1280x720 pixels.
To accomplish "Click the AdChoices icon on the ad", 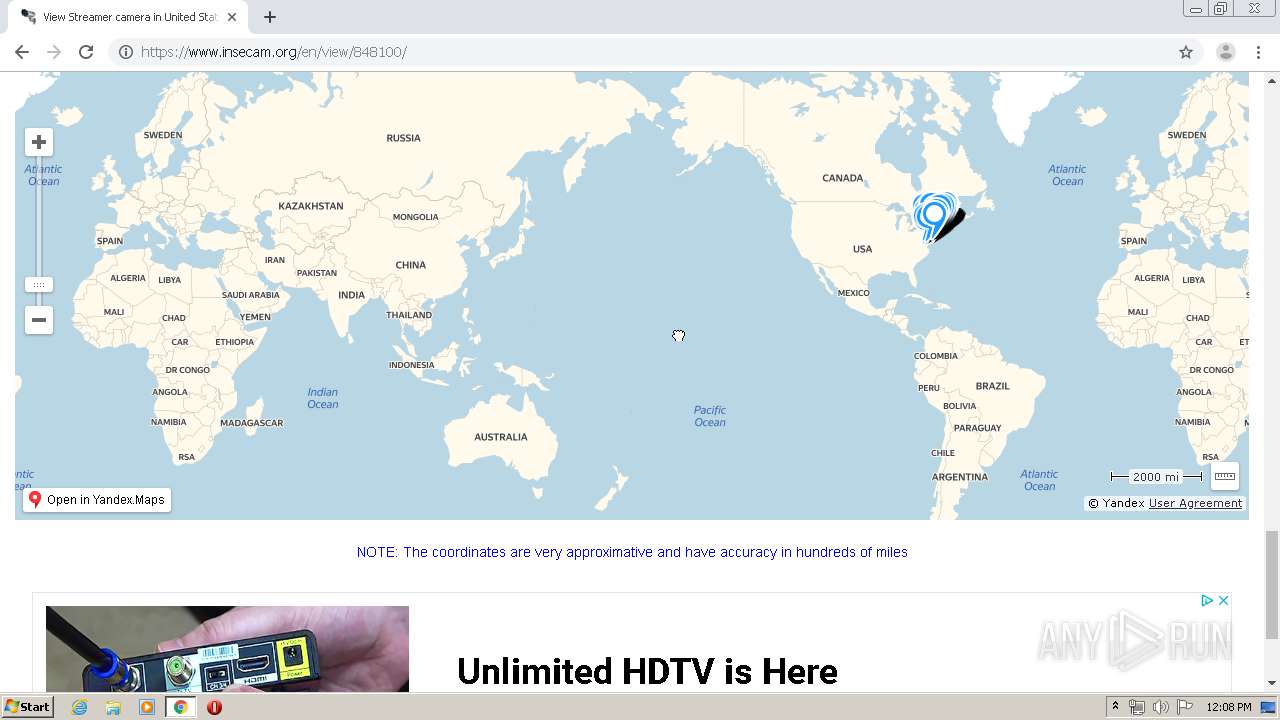I will tap(1207, 600).
